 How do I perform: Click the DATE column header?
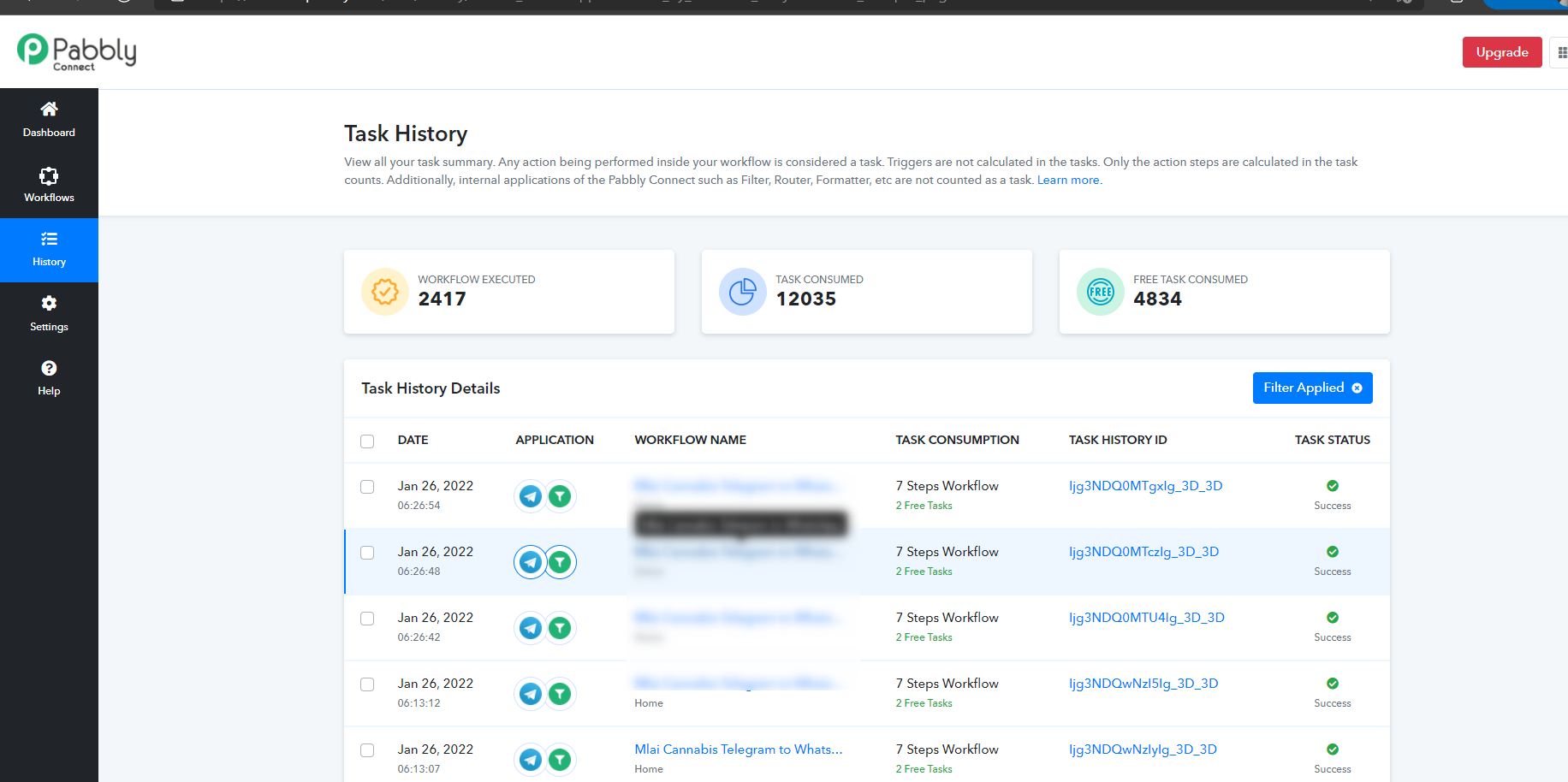pos(413,440)
